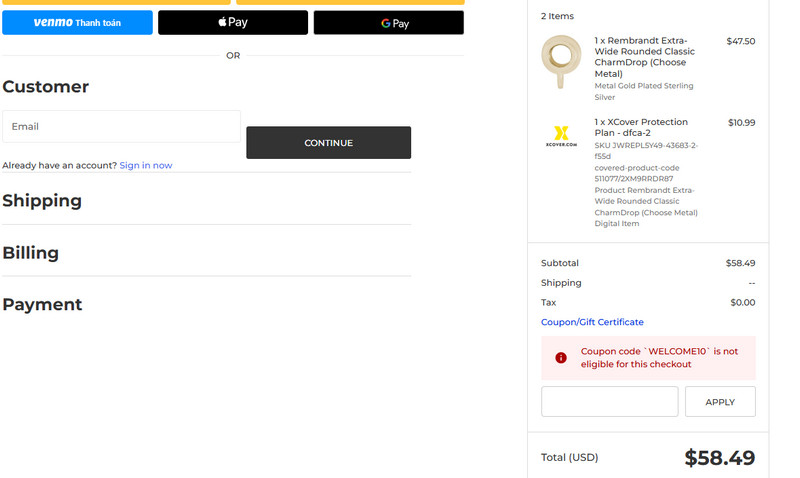Expand the Shipping section heading
Image resolution: width=800 pixels, height=478 pixels.
pyautogui.click(x=42, y=201)
